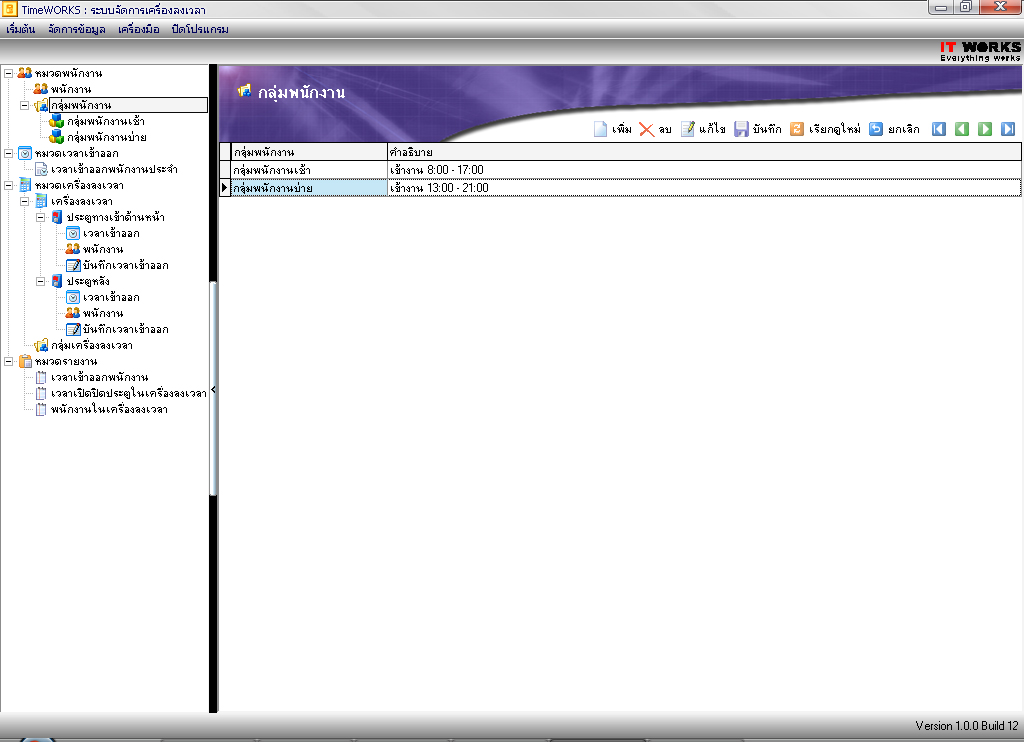The image size is (1024, 742).
Task: Open the จัดการข้อมูล menu
Action: 76,29
